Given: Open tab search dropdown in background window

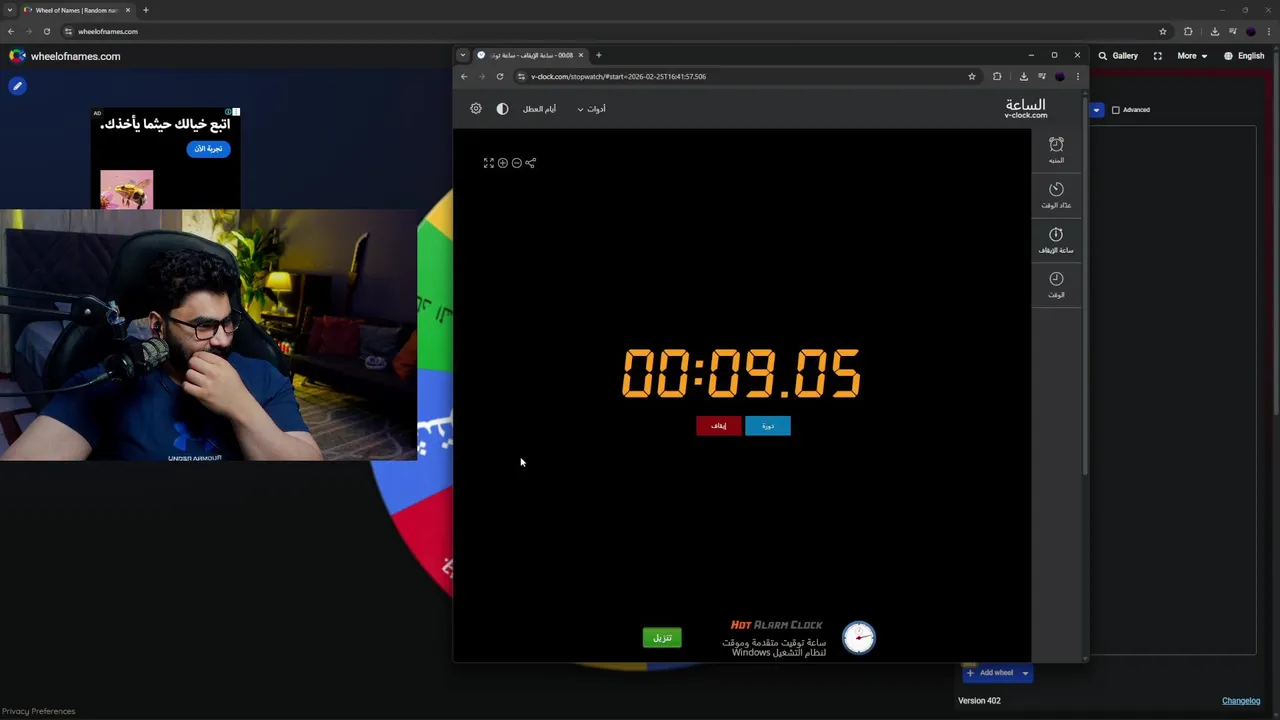Looking at the screenshot, I should pos(9,10).
